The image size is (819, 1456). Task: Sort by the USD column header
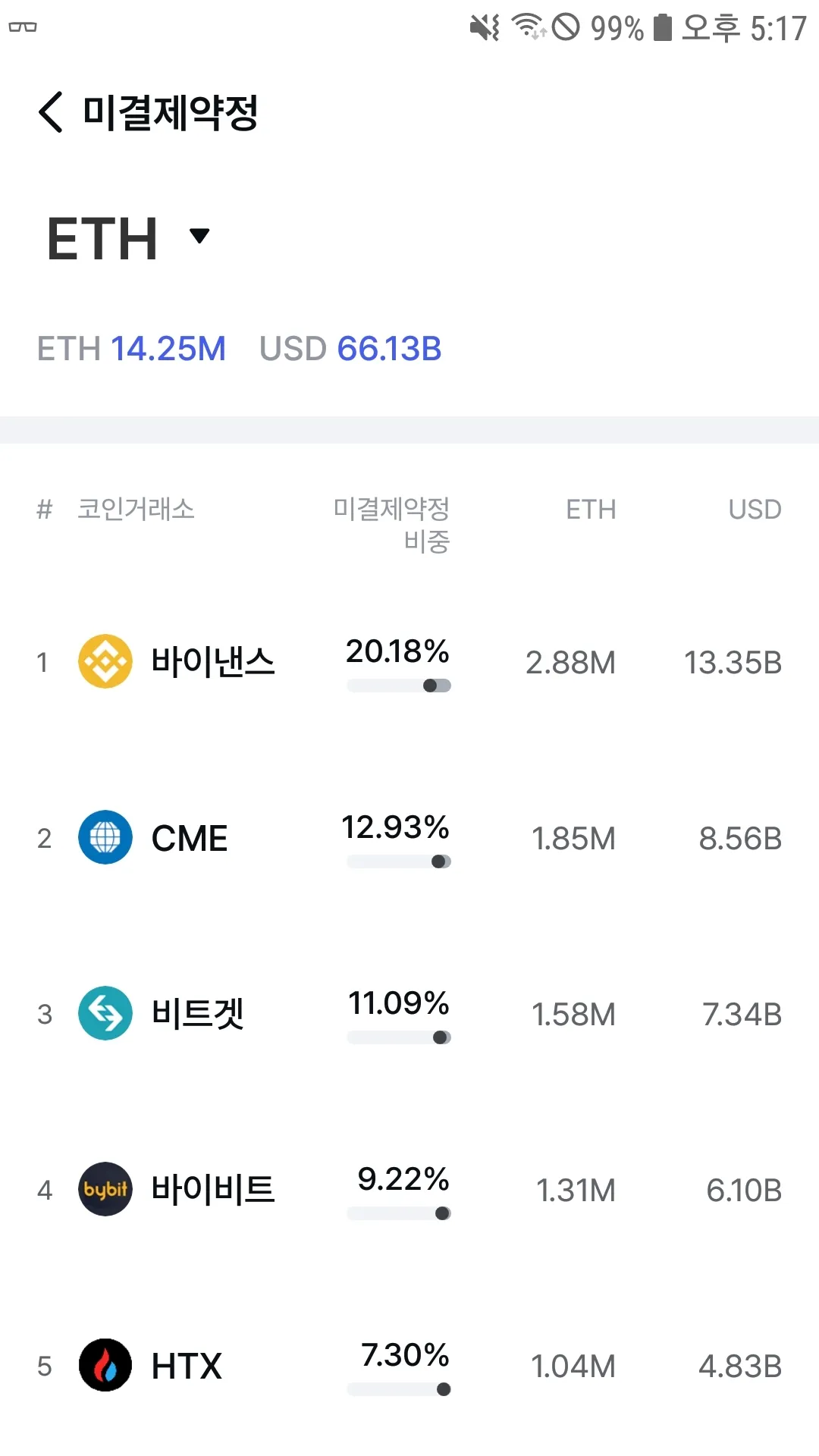point(755,509)
